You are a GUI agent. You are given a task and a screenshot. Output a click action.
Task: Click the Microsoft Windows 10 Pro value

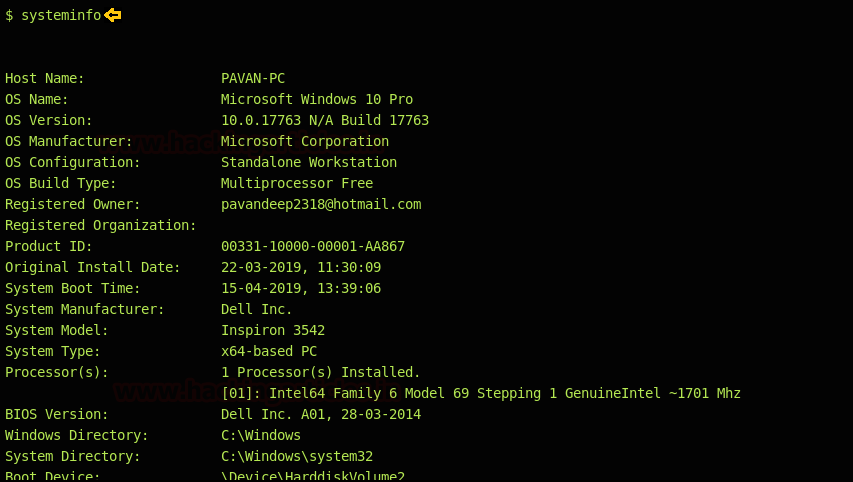pos(316,99)
